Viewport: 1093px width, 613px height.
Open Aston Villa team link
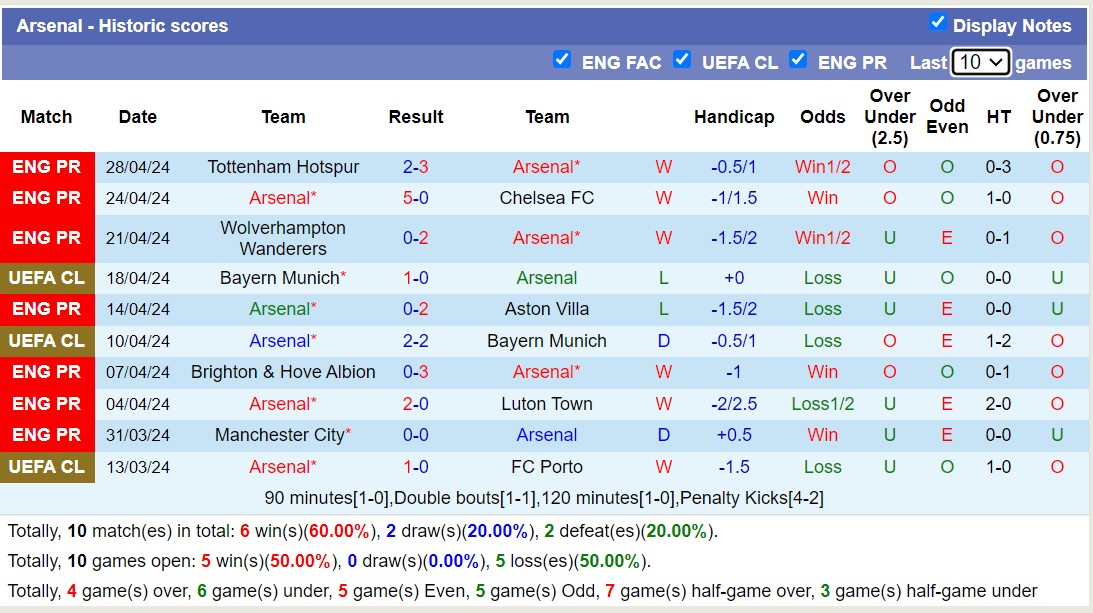547,309
